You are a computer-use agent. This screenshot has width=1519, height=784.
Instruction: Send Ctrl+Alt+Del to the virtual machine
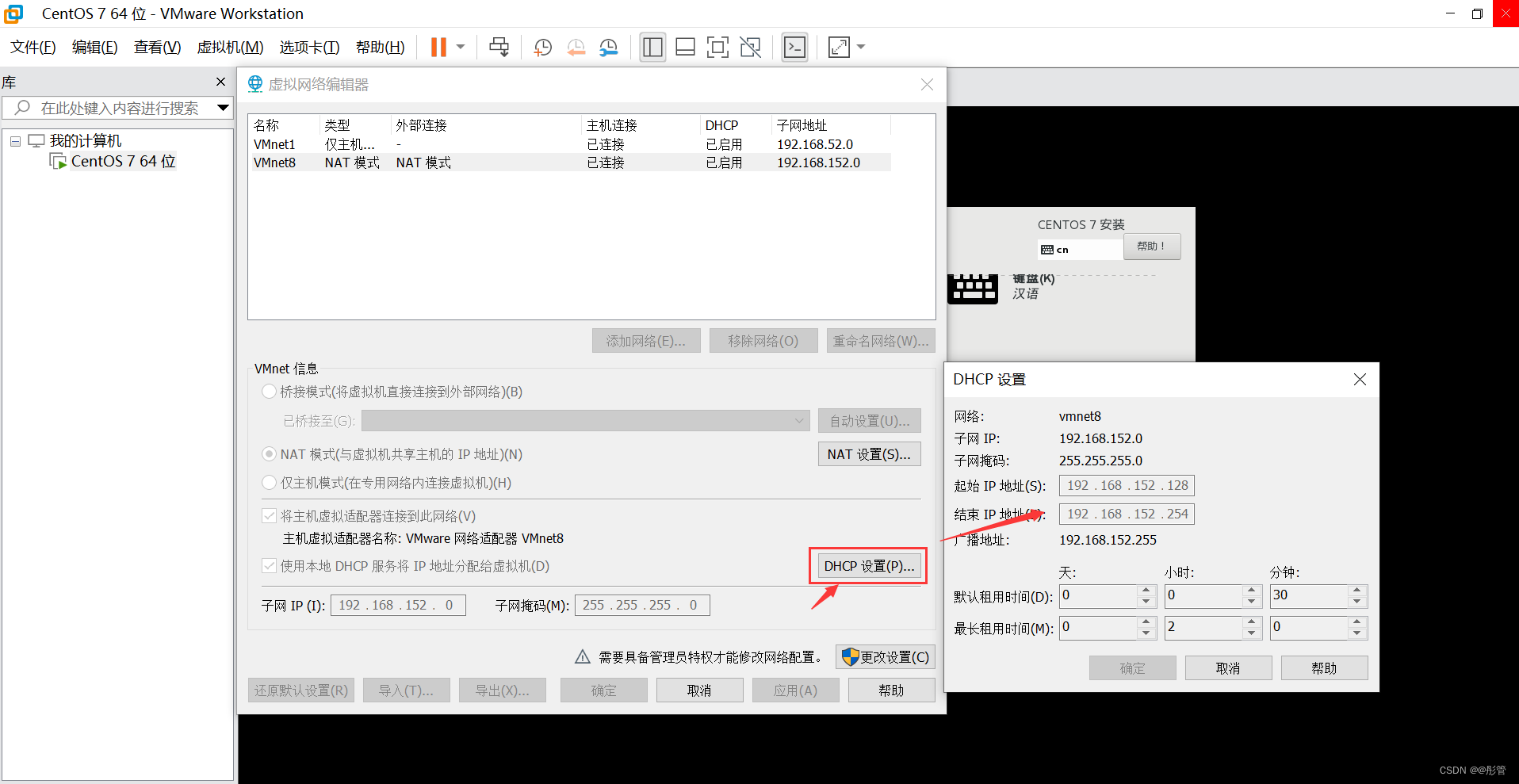coord(499,47)
